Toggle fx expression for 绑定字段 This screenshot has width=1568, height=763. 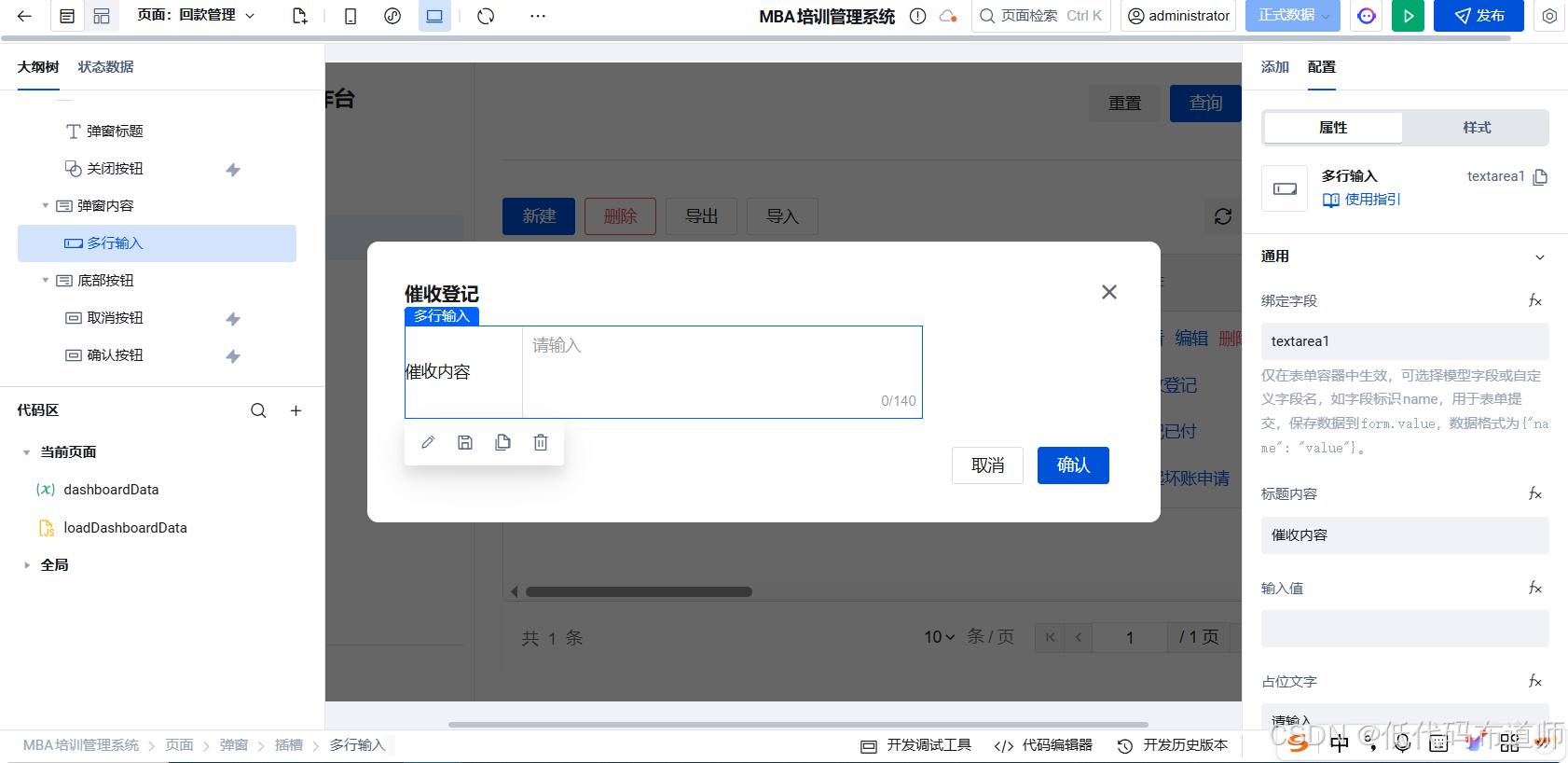(1535, 300)
